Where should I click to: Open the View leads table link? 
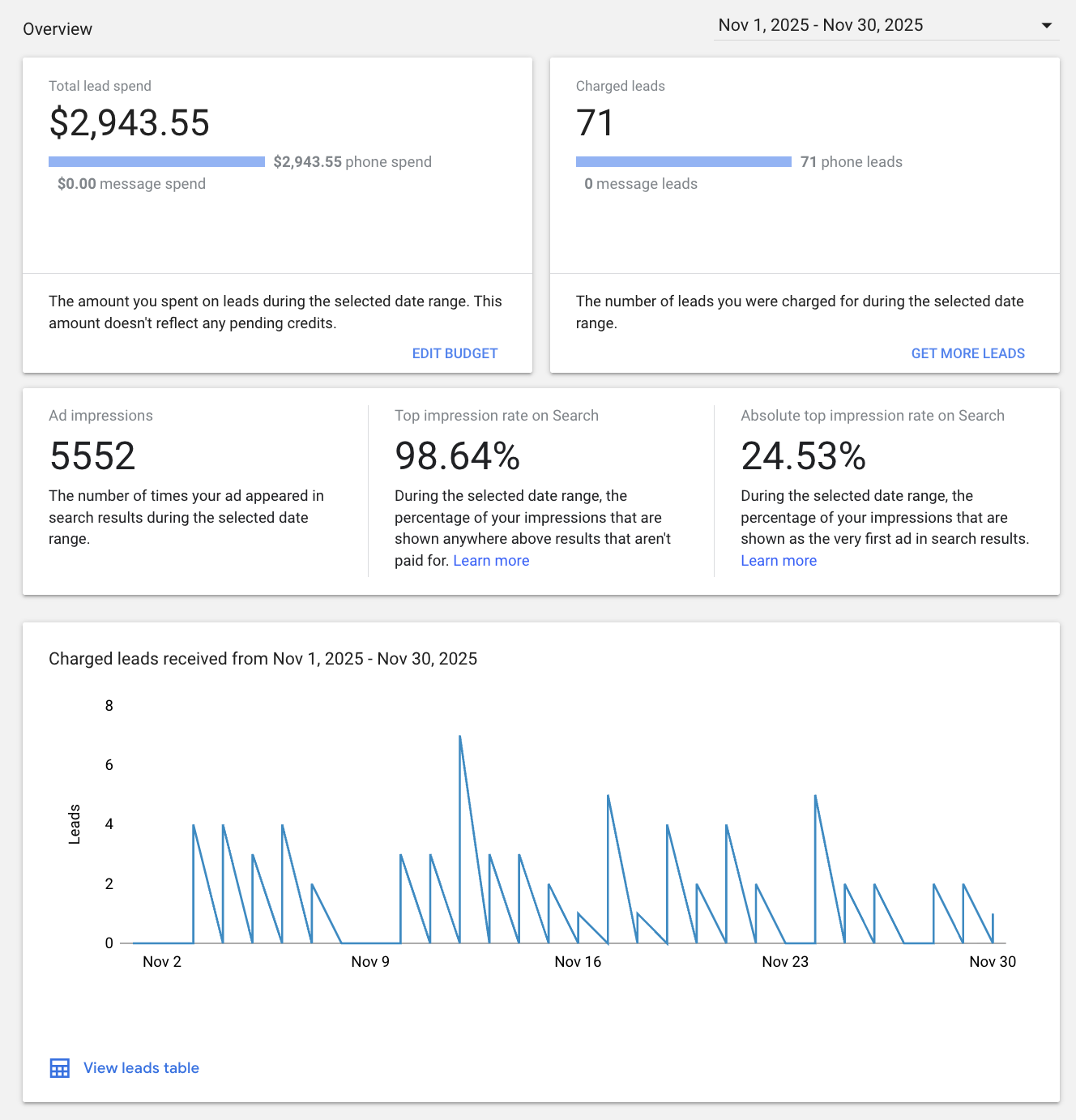point(141,1068)
